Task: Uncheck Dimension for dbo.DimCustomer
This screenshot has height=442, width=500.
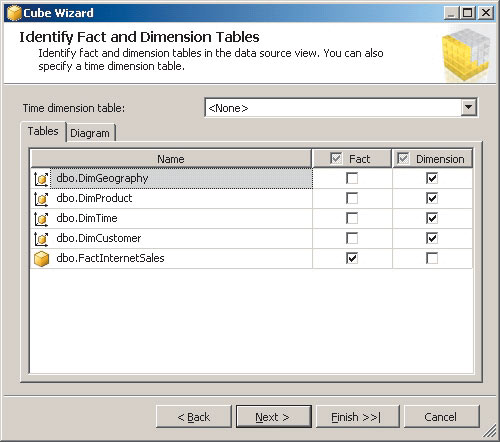Action: coord(432,238)
